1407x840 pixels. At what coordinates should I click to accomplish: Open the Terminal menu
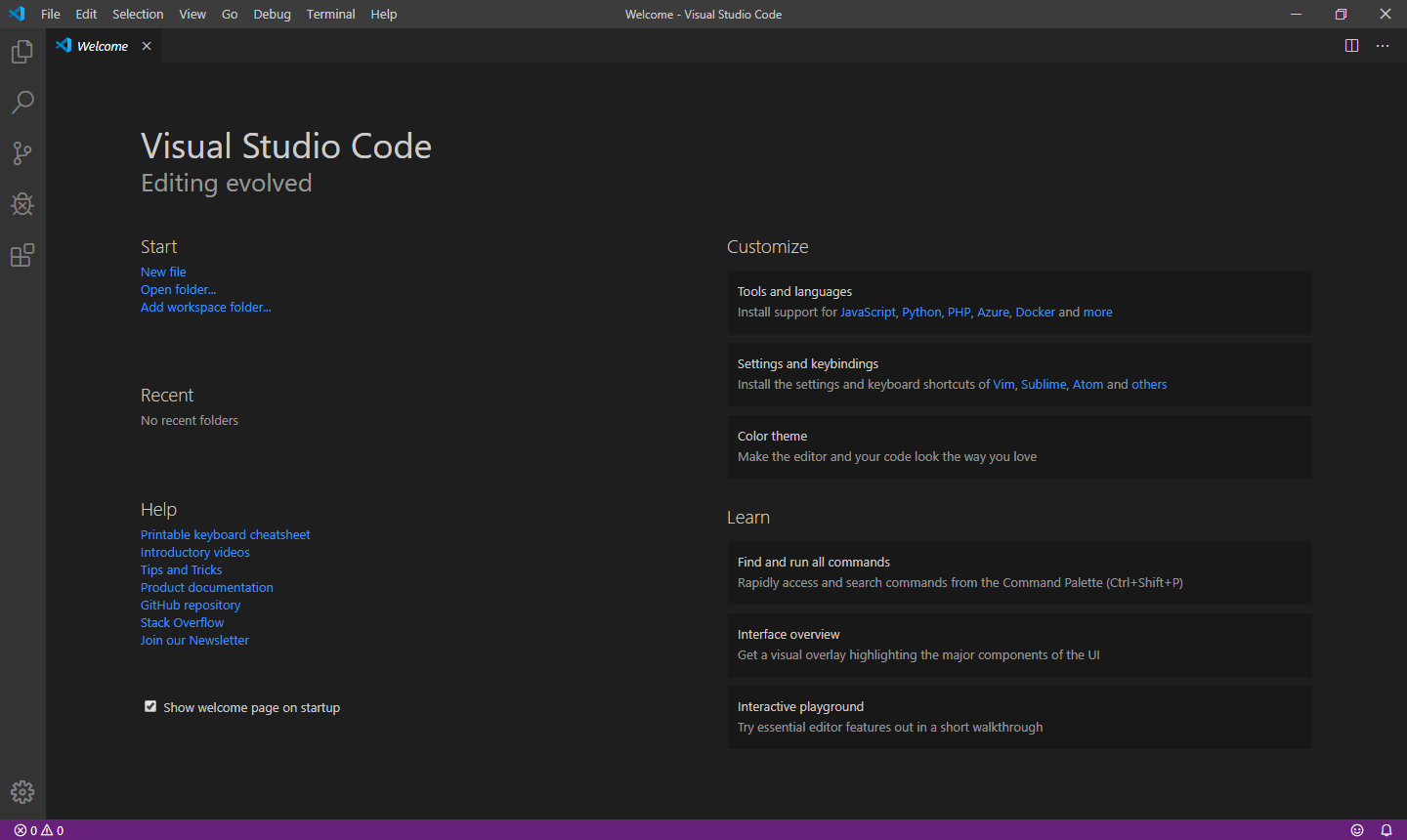point(330,14)
